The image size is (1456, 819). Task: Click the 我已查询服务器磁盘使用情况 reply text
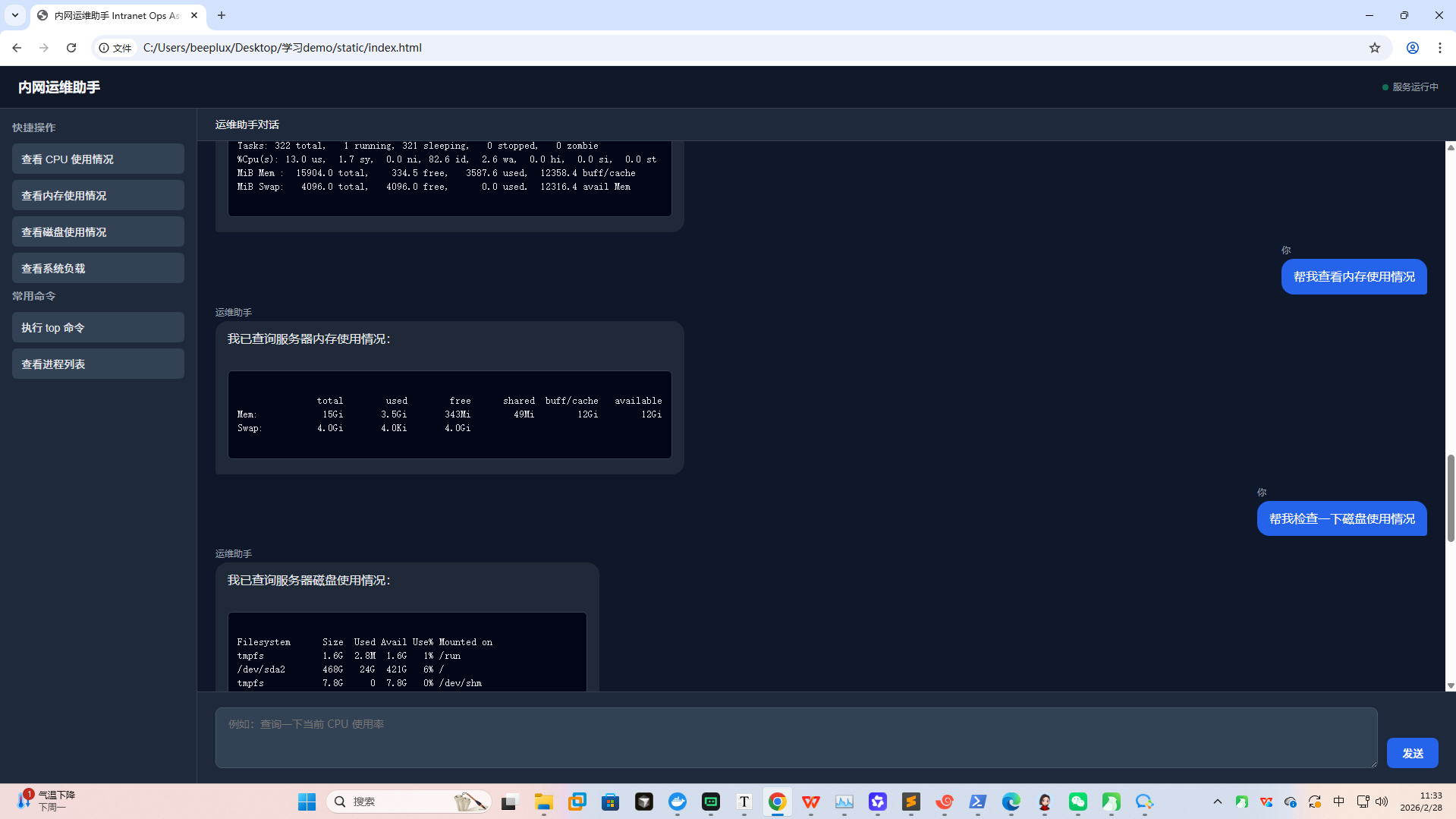pos(309,581)
